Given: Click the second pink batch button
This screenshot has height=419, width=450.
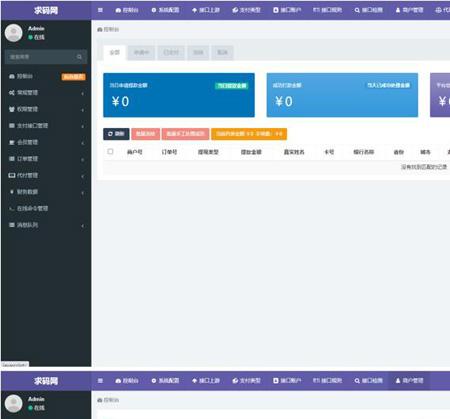Looking at the screenshot, I should pyautogui.click(x=185, y=134).
